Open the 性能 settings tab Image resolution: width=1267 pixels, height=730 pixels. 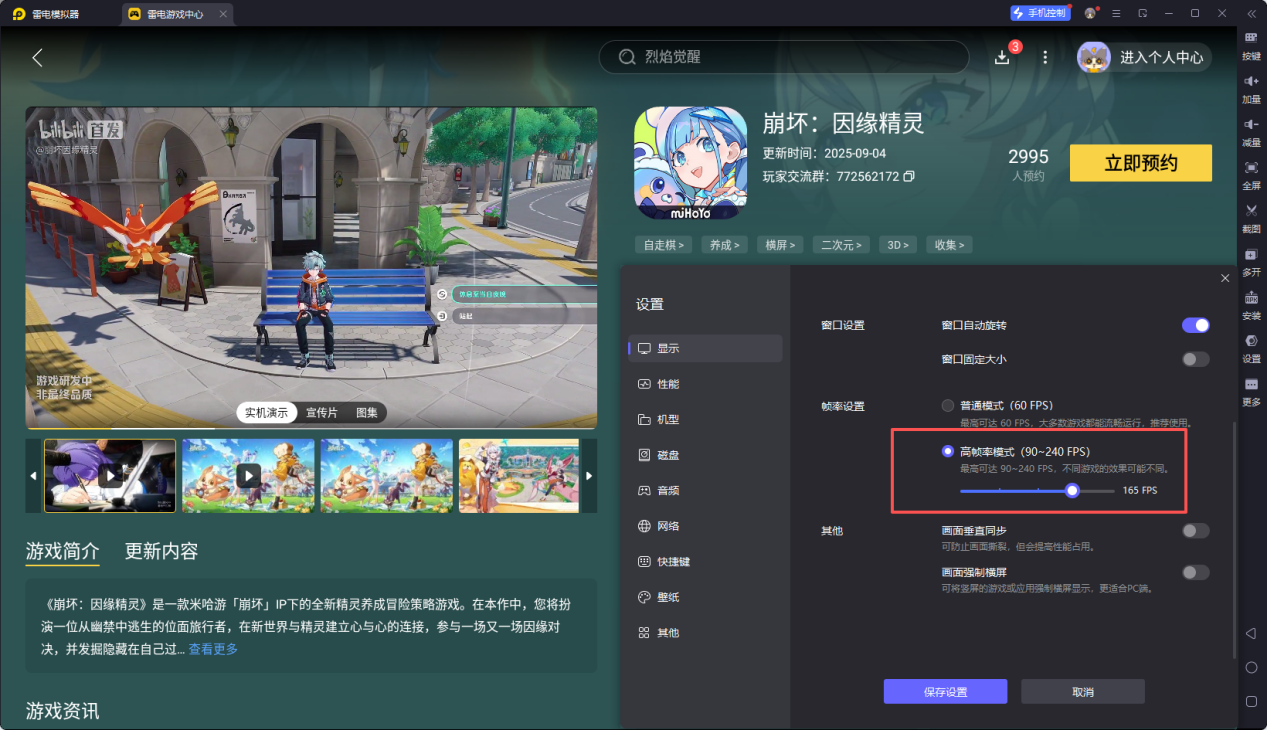(x=668, y=384)
